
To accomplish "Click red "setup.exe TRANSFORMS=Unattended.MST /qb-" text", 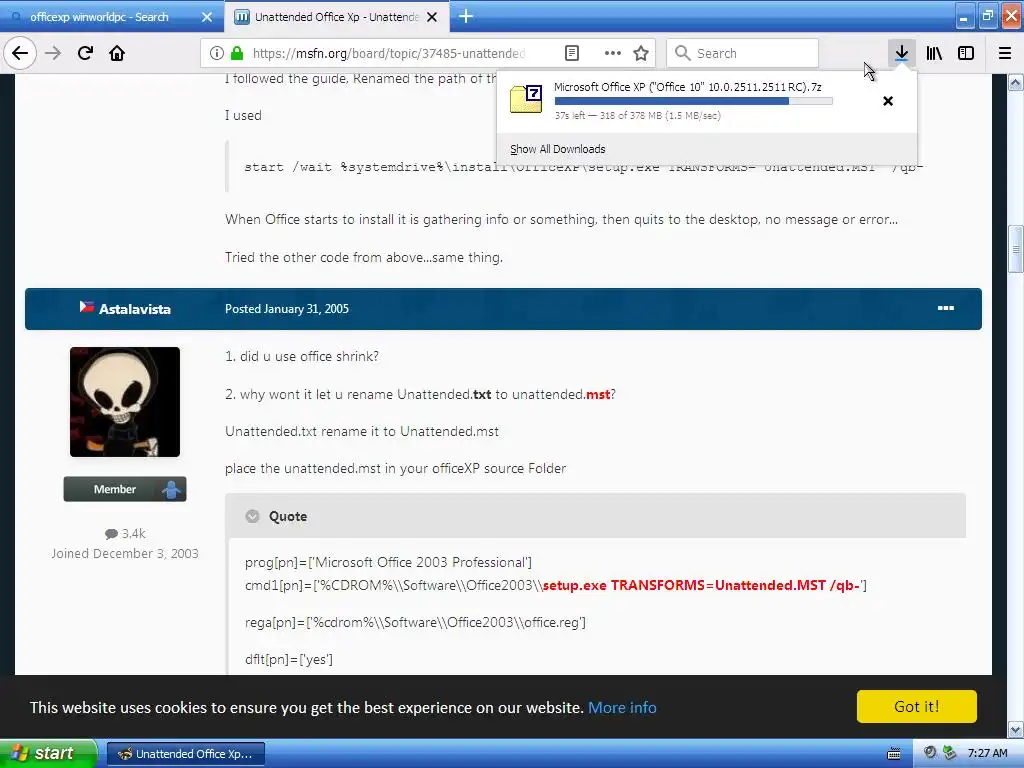I will (x=701, y=586).
